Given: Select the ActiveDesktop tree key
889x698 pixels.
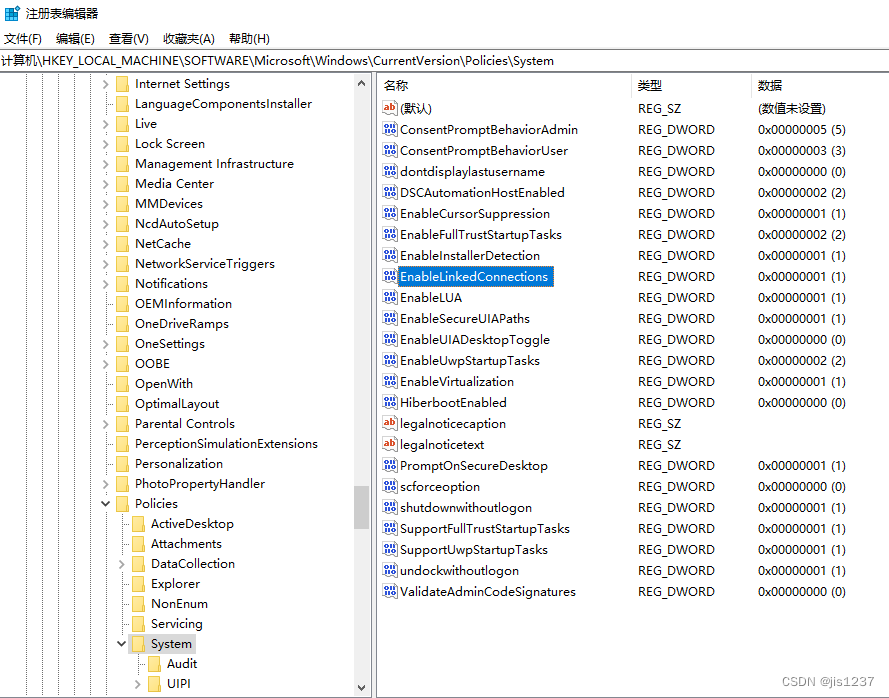Looking at the screenshot, I should click(x=192, y=523).
